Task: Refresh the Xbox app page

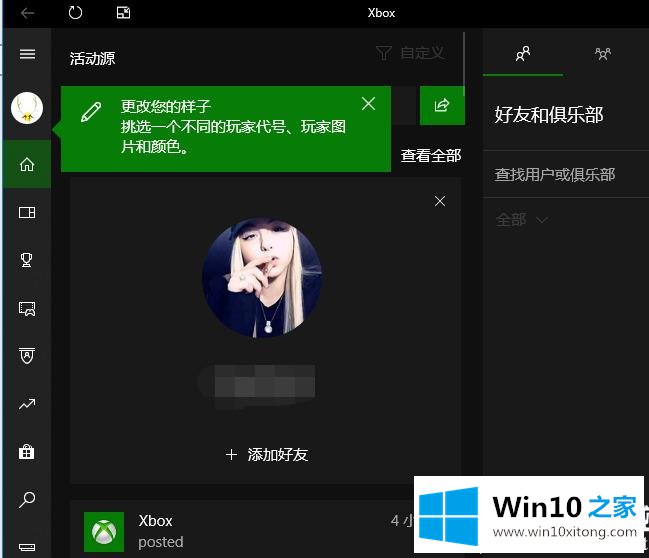Action: point(75,13)
